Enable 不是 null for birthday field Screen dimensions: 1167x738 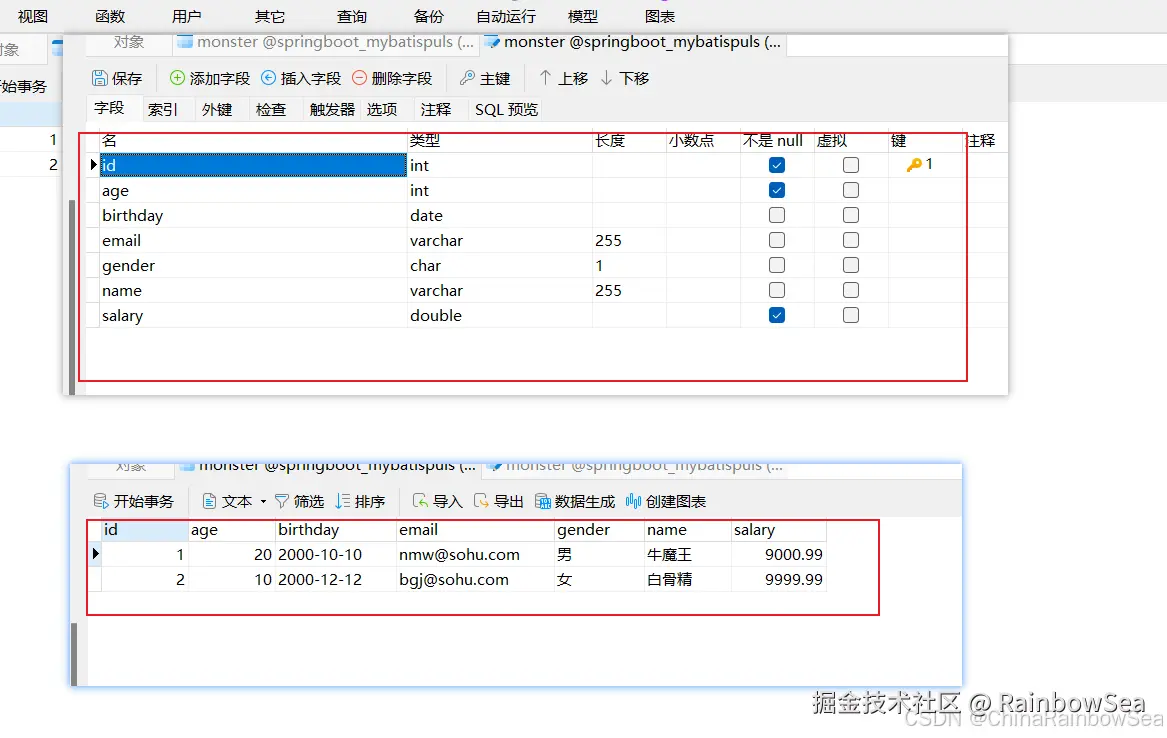pyautogui.click(x=776, y=214)
